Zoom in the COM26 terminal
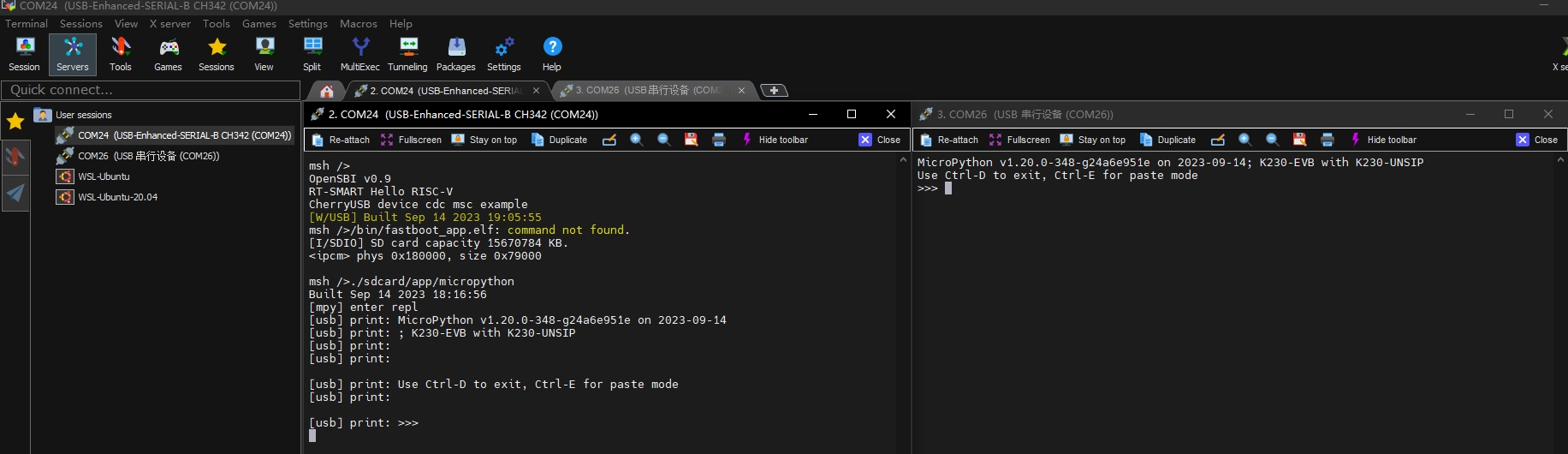 click(x=1245, y=140)
